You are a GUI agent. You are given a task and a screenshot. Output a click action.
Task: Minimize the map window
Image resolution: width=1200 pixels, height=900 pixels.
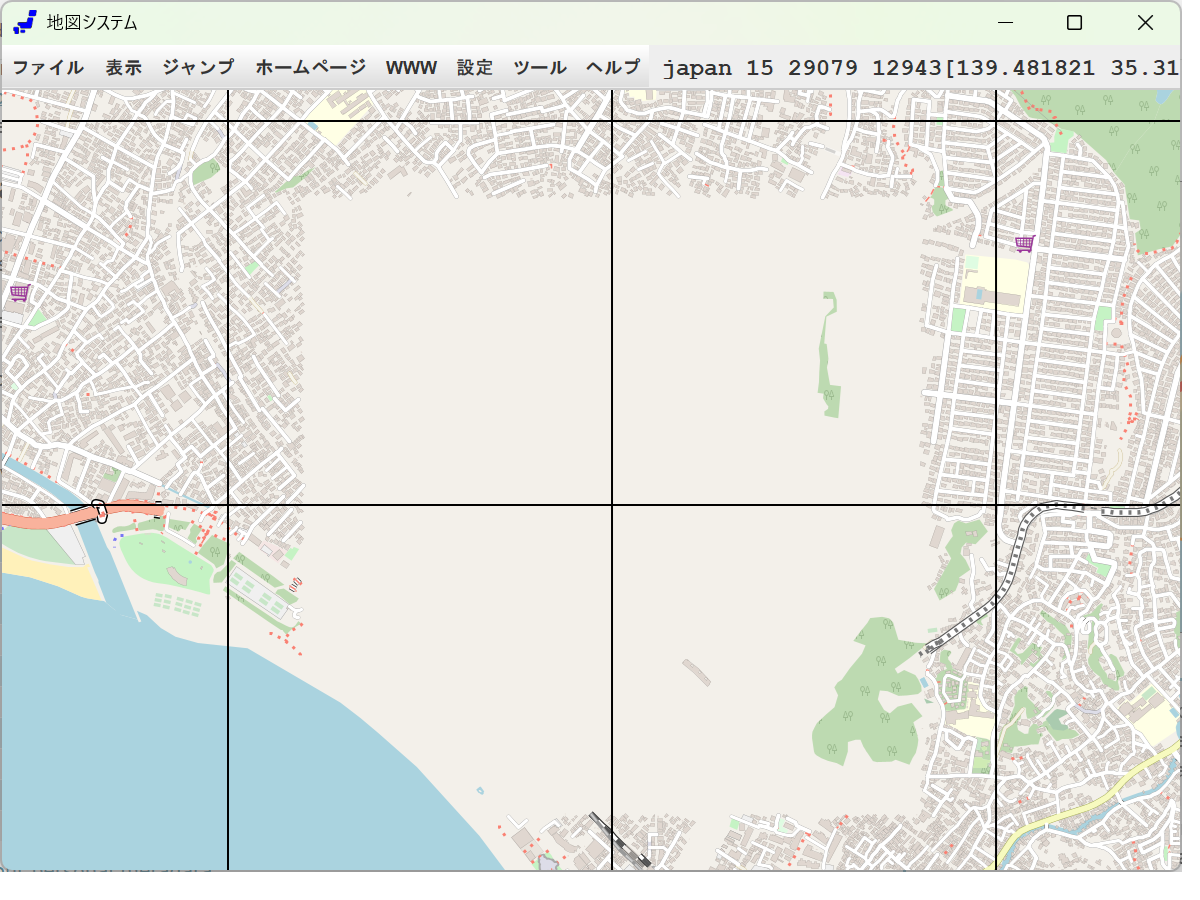[1005, 22]
